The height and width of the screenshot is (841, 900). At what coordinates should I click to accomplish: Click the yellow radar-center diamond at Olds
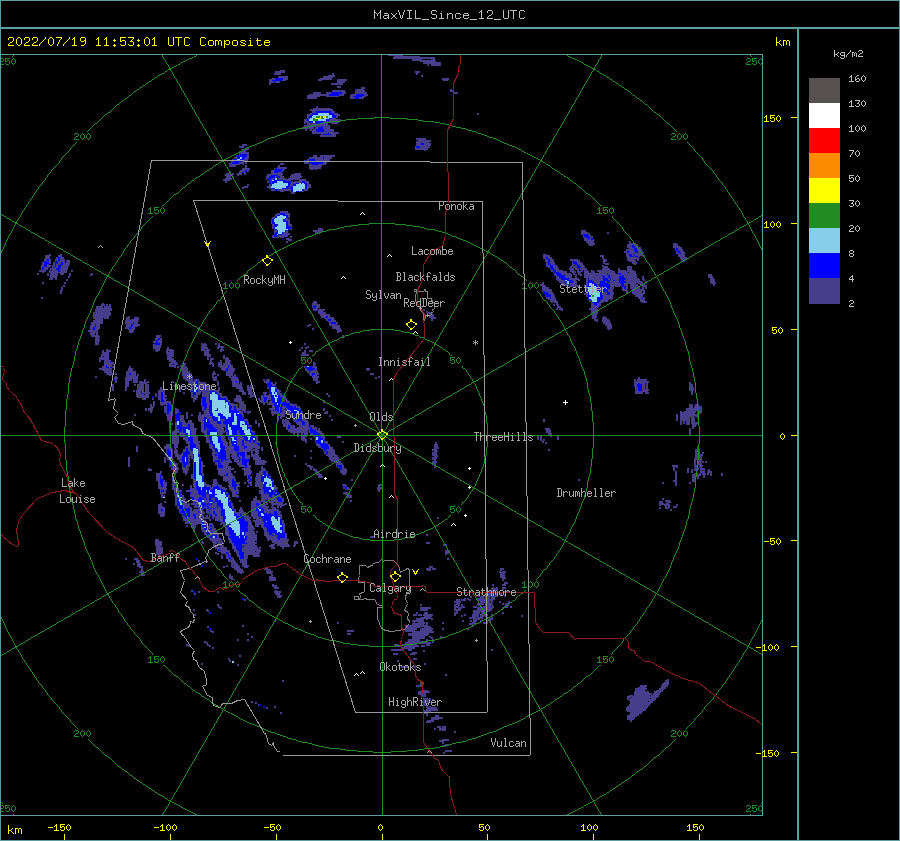click(382, 435)
